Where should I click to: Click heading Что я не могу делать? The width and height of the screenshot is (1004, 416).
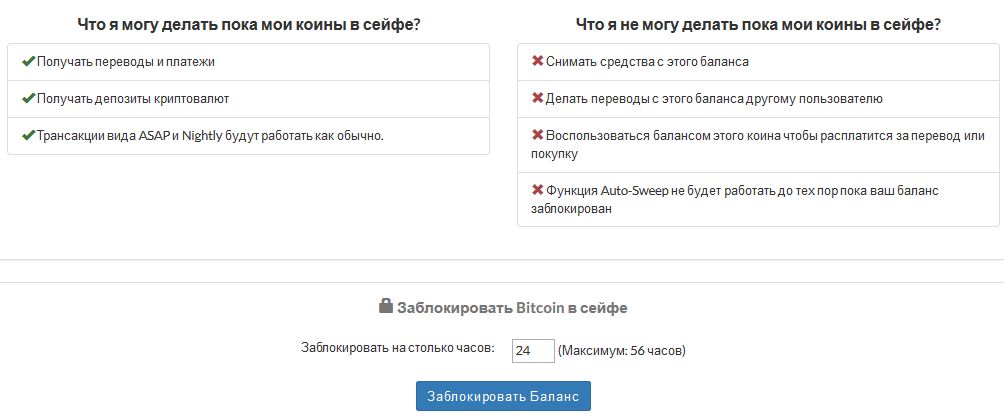click(758, 25)
